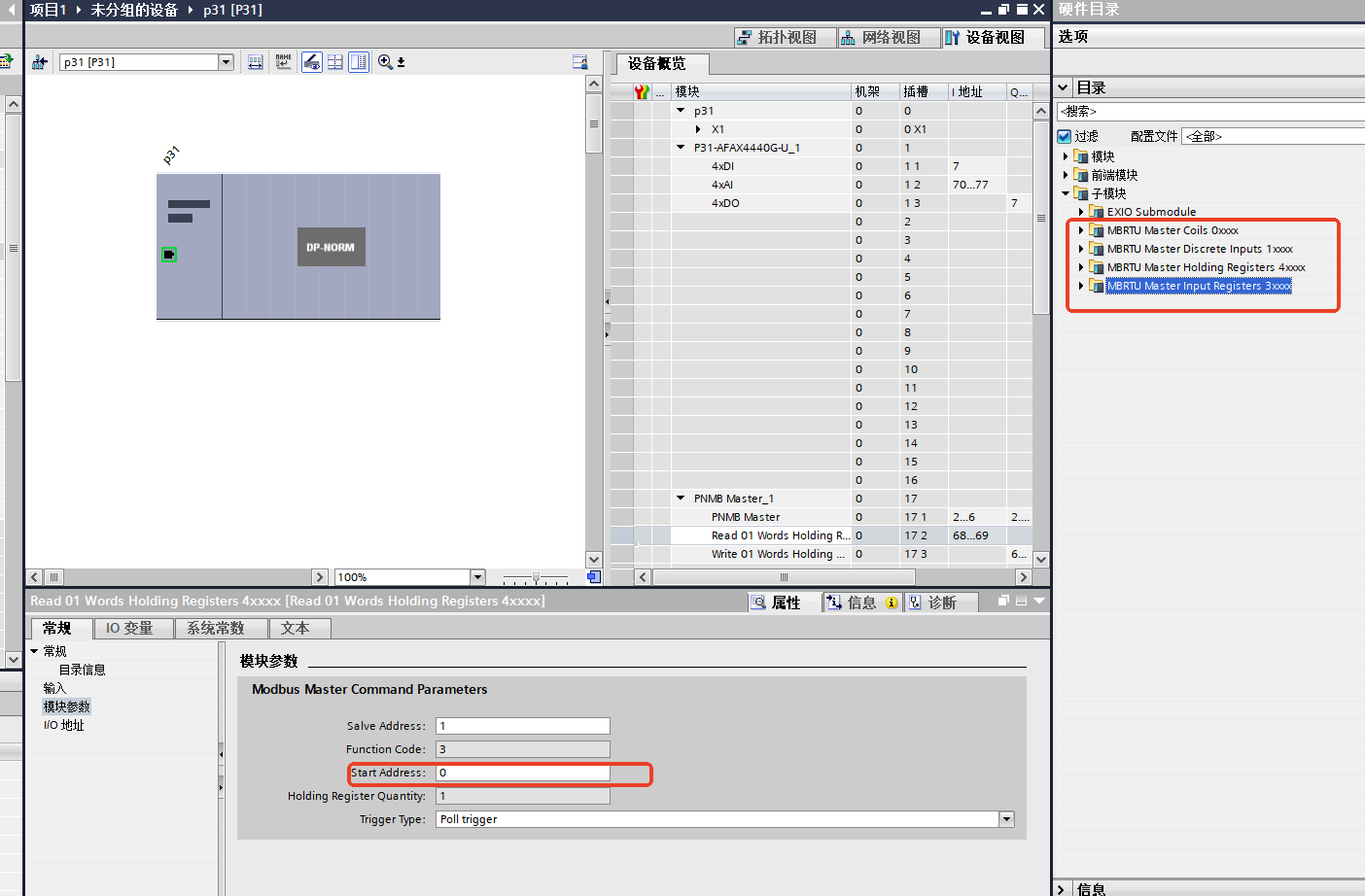The image size is (1365, 896).
Task: Collapse the PNMB Master_1 row
Action: coord(681,499)
